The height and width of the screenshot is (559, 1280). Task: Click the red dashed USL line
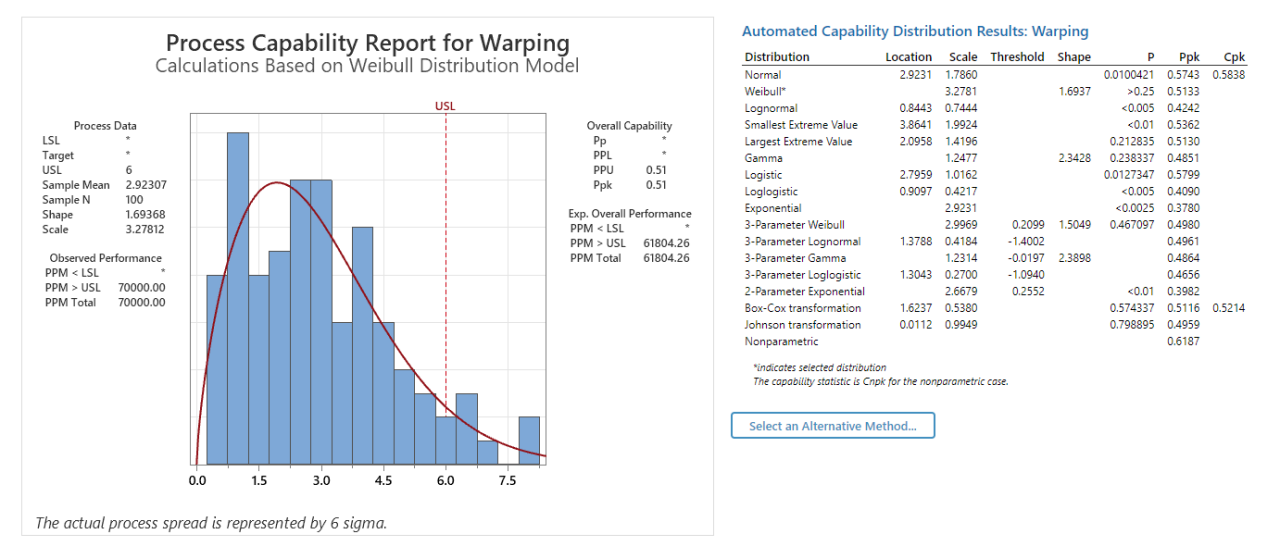(x=446, y=300)
